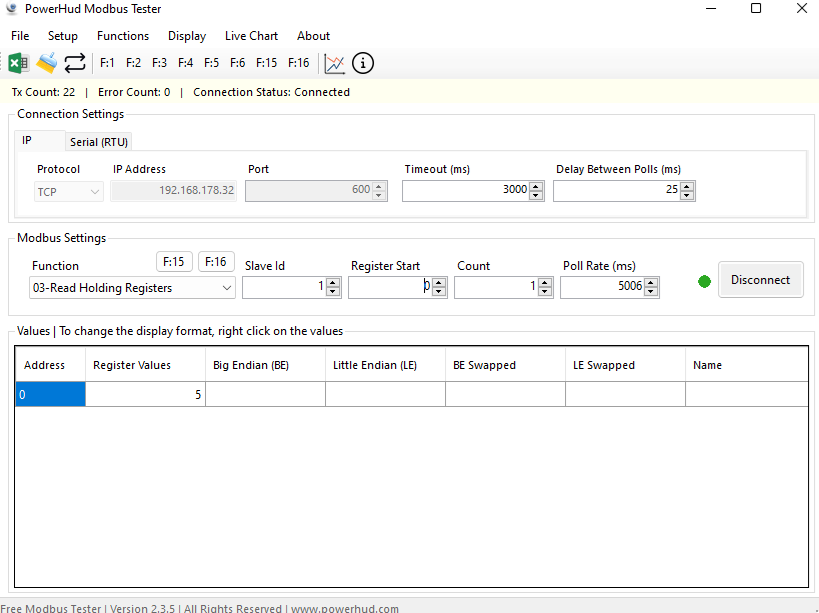Click the Poll Rate (ms) field
Viewport: 819px width, 613px height.
pos(602,287)
